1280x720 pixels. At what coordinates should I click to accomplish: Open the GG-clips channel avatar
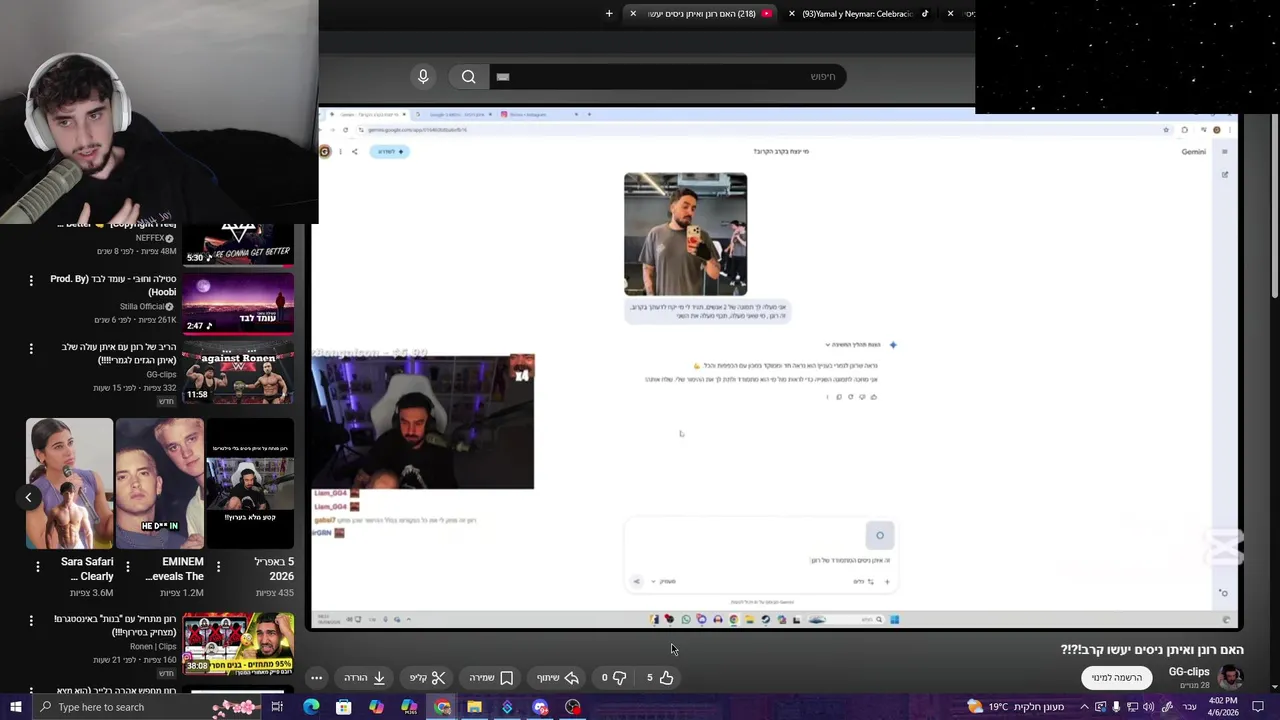[x=1231, y=677]
